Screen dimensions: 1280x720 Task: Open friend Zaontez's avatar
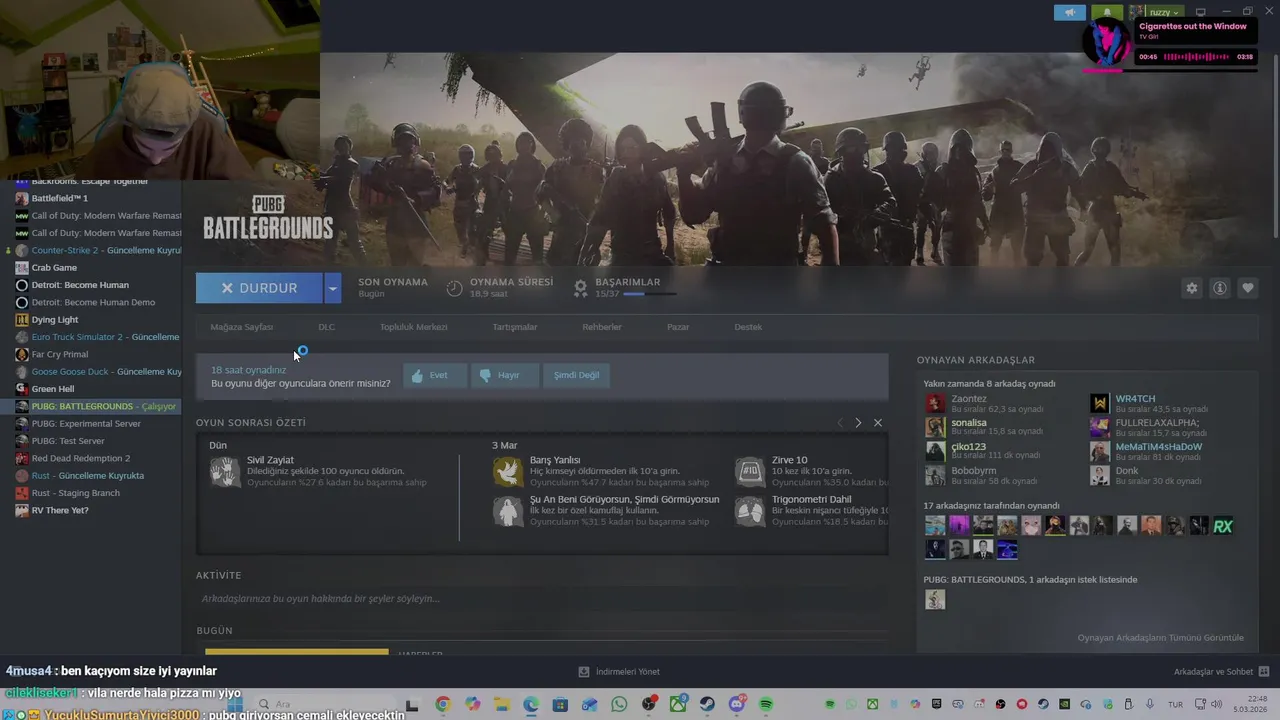(935, 403)
